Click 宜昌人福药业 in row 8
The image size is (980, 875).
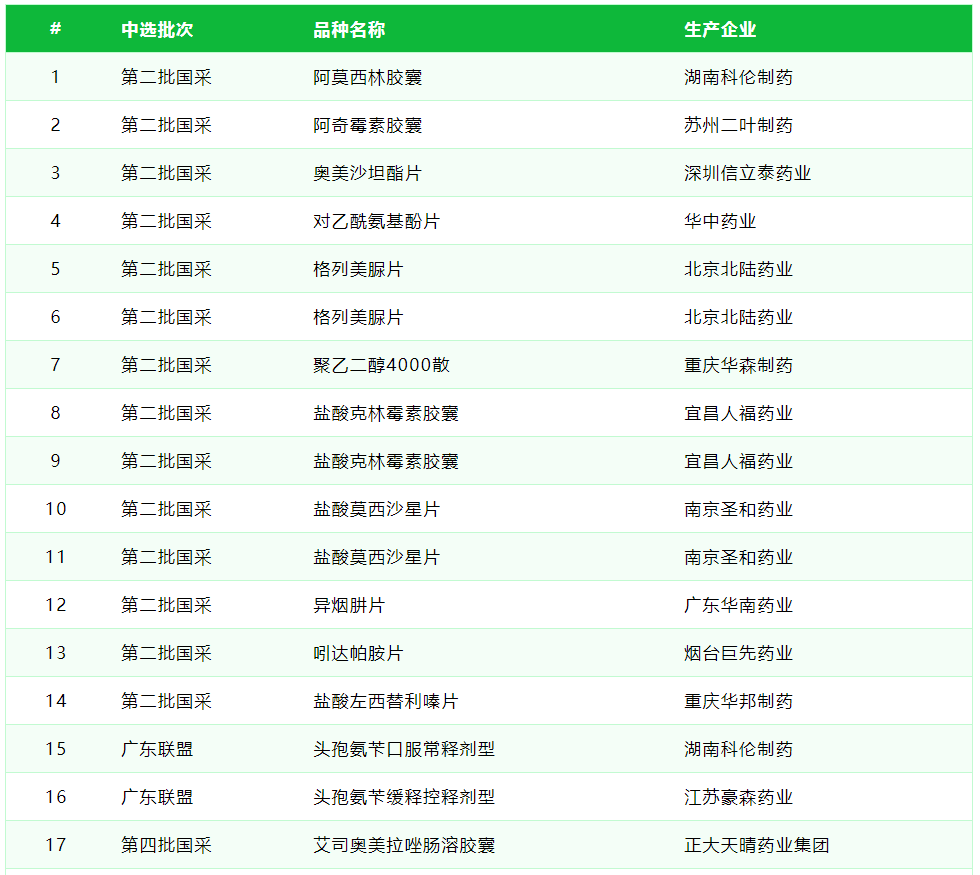pyautogui.click(x=738, y=413)
